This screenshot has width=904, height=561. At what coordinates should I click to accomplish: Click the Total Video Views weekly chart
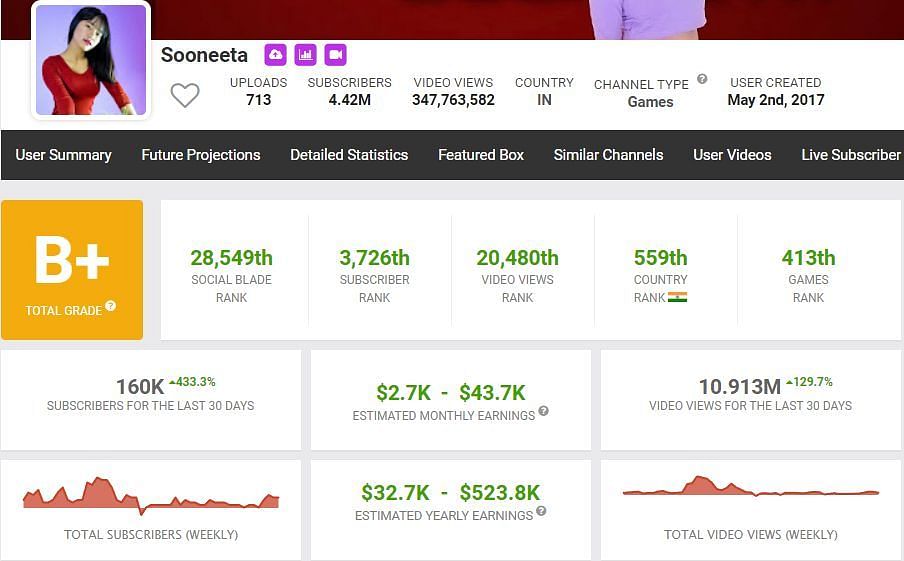point(750,490)
